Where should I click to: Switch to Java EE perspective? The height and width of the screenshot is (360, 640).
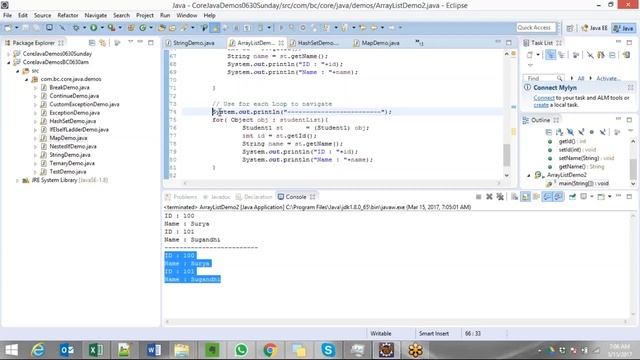(x=594, y=28)
